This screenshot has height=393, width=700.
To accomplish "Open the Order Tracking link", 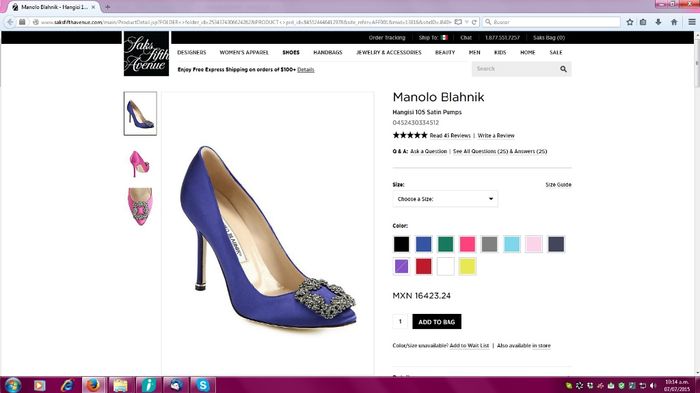I will click(x=387, y=38).
